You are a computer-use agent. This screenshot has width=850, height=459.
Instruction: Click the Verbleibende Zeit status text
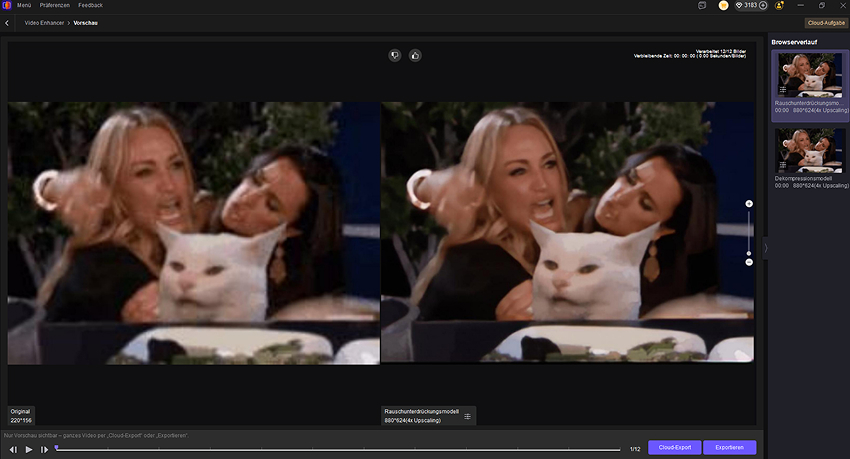(690, 56)
